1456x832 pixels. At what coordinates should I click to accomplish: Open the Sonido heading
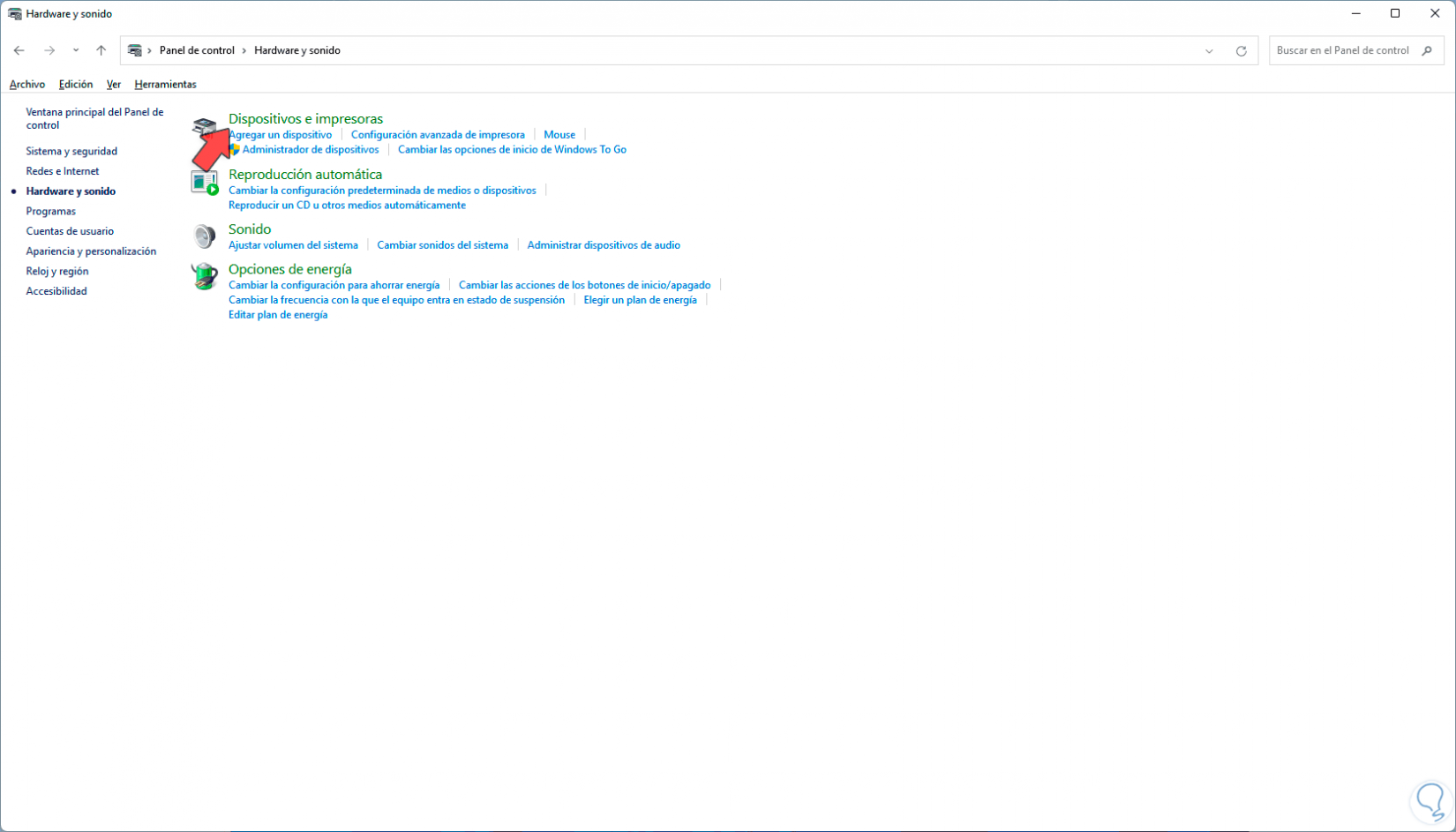click(x=250, y=229)
